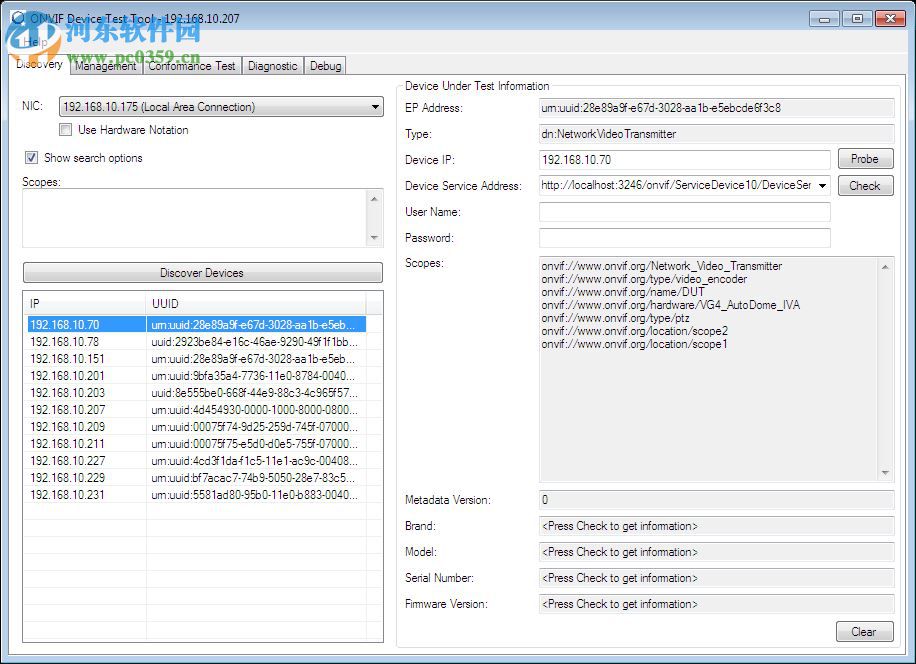Screen dimensions: 916x664
Task: Click the Clear button
Action: click(x=864, y=631)
